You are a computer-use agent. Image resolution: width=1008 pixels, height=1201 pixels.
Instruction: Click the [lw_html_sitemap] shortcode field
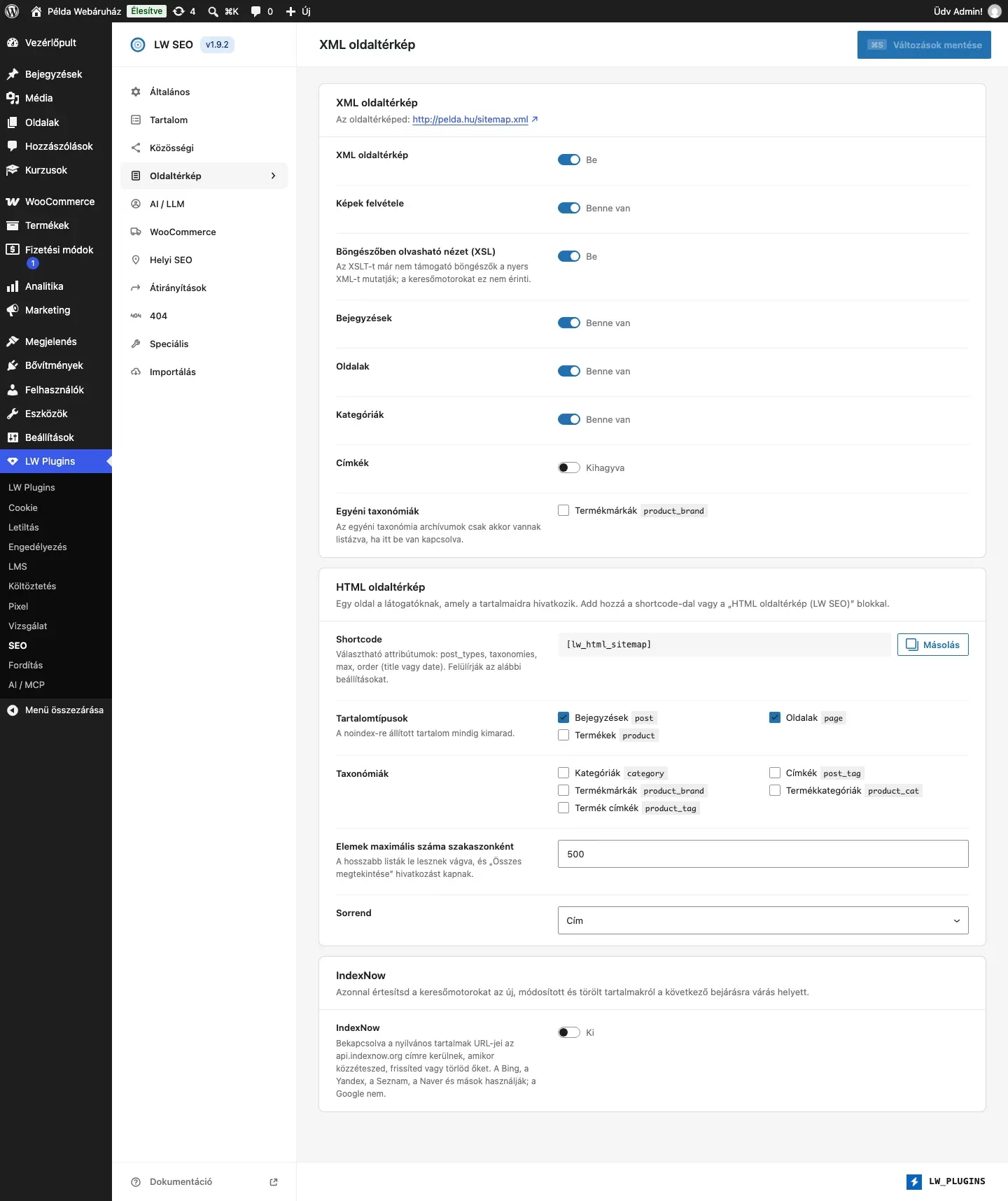point(724,645)
